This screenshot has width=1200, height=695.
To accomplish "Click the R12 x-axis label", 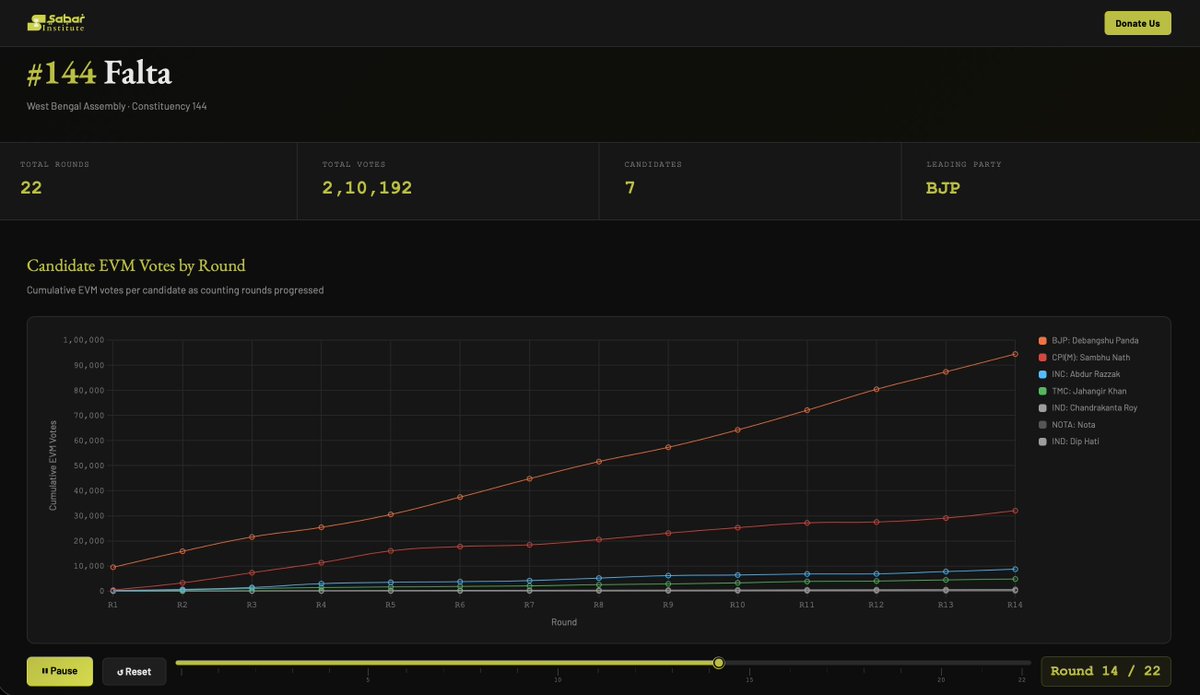I will (x=875, y=605).
